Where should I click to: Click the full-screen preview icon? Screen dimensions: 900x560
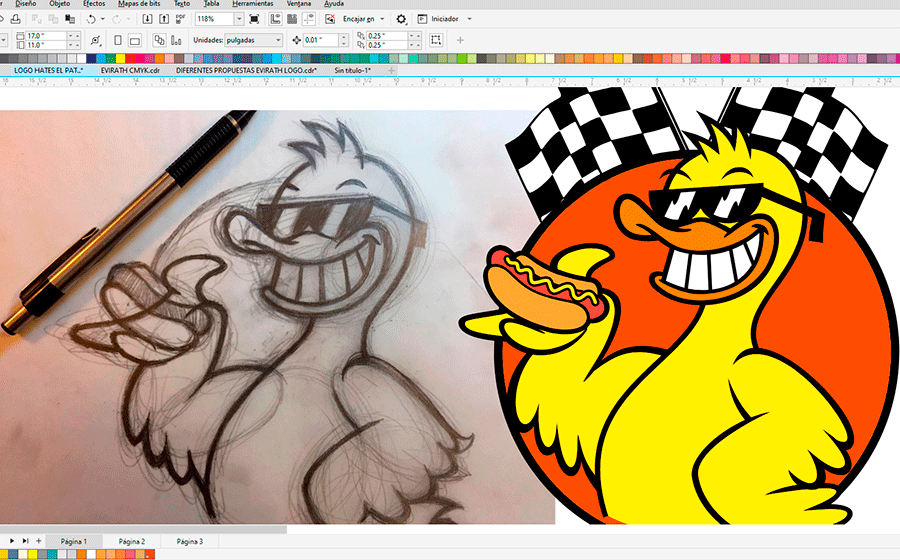click(253, 19)
